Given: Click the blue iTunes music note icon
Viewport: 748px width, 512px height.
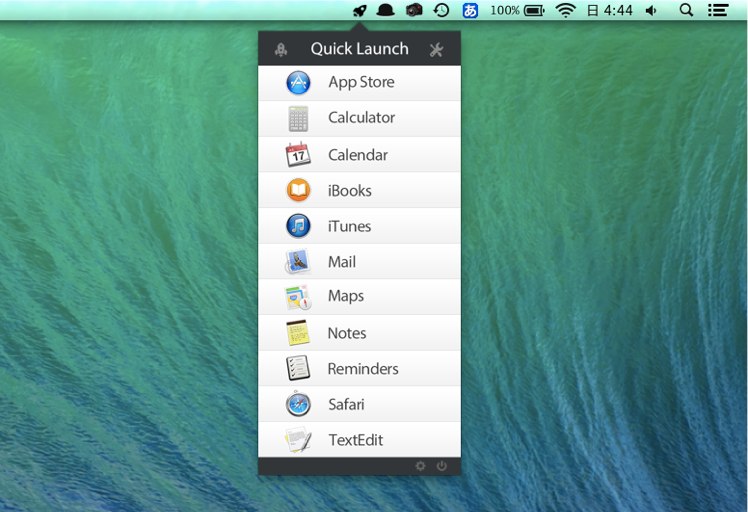Looking at the screenshot, I should (298, 226).
